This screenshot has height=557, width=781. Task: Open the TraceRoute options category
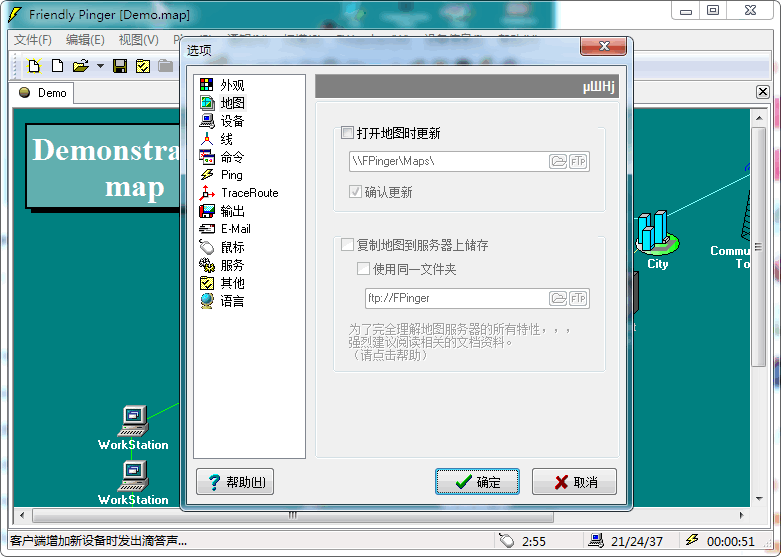pos(239,193)
